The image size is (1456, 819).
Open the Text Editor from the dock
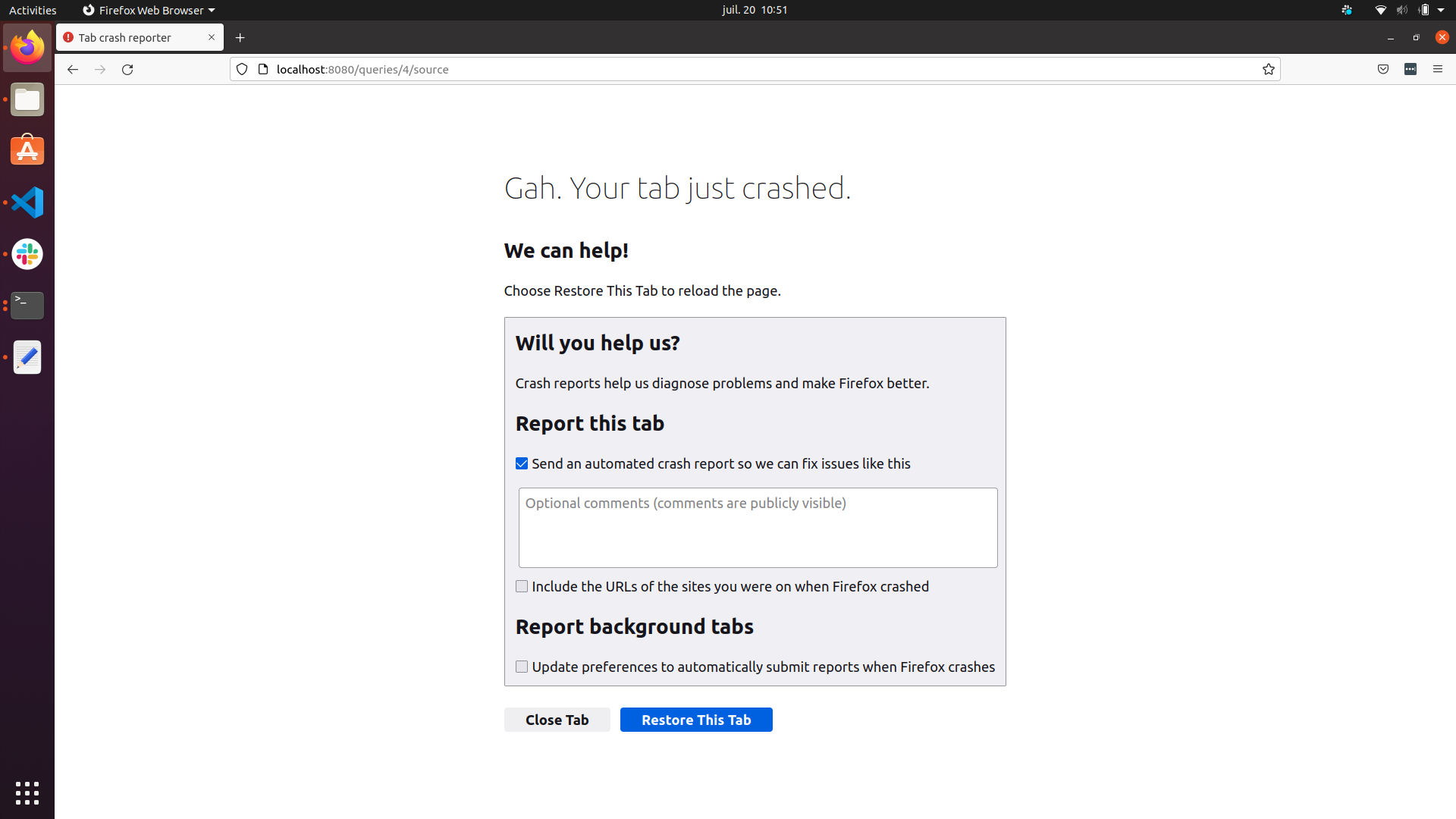pos(27,357)
